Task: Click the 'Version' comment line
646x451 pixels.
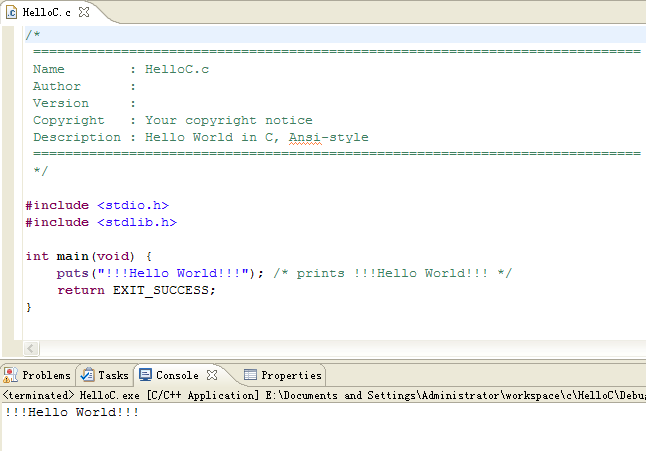Action: pyautogui.click(x=84, y=103)
